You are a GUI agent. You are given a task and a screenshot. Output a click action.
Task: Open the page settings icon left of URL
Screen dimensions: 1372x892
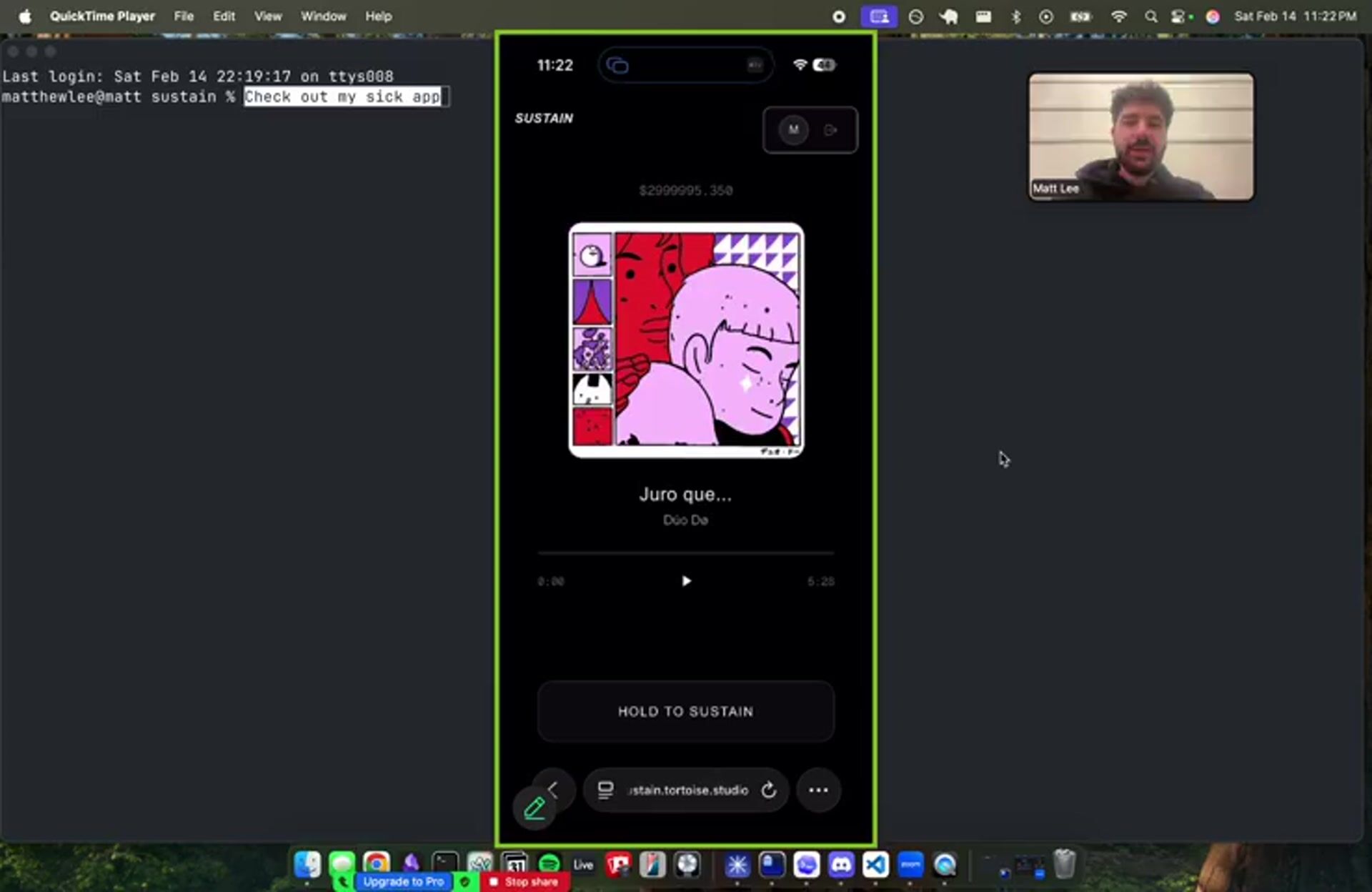click(605, 790)
